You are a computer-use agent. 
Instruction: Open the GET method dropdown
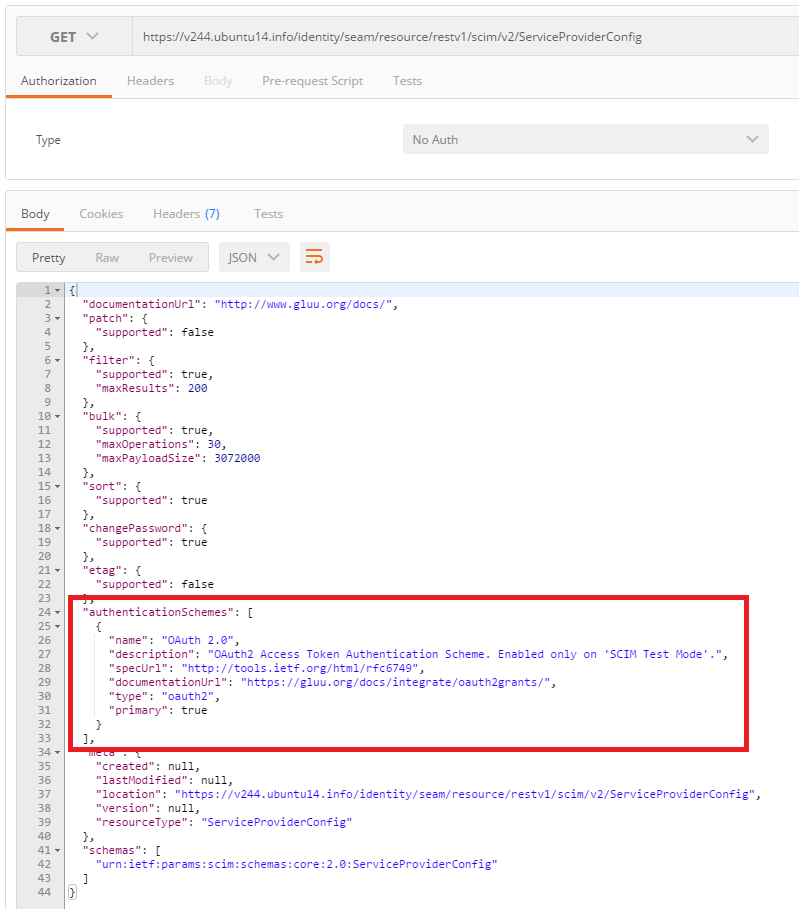pyautogui.click(x=74, y=37)
